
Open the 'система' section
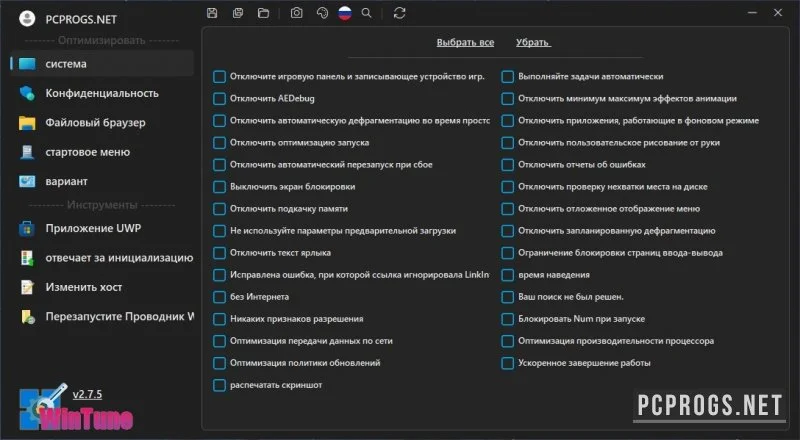[102, 64]
